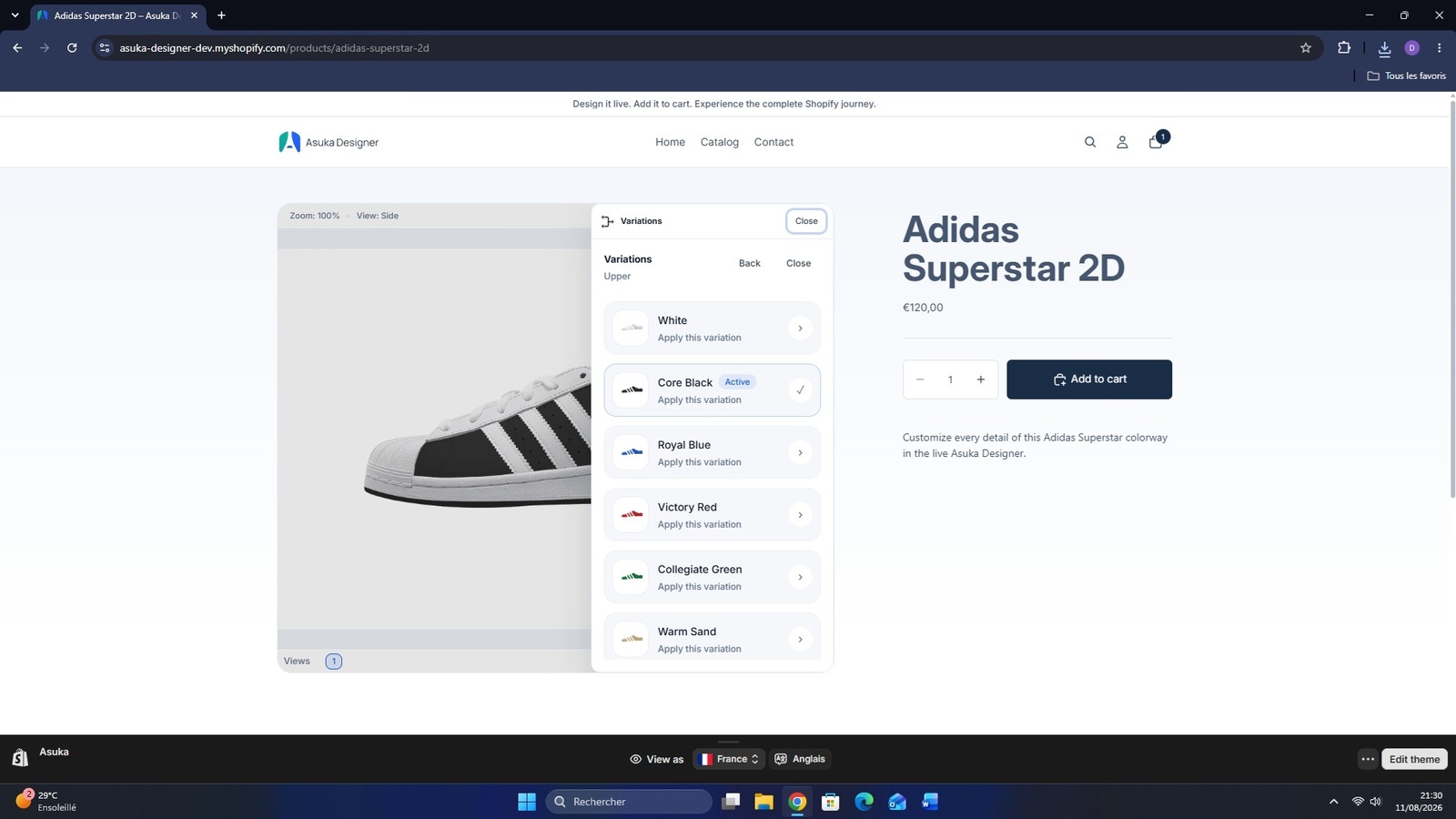Click the taskbar Rechercher search box
Image resolution: width=1456 pixels, height=819 pixels.
[x=629, y=802]
